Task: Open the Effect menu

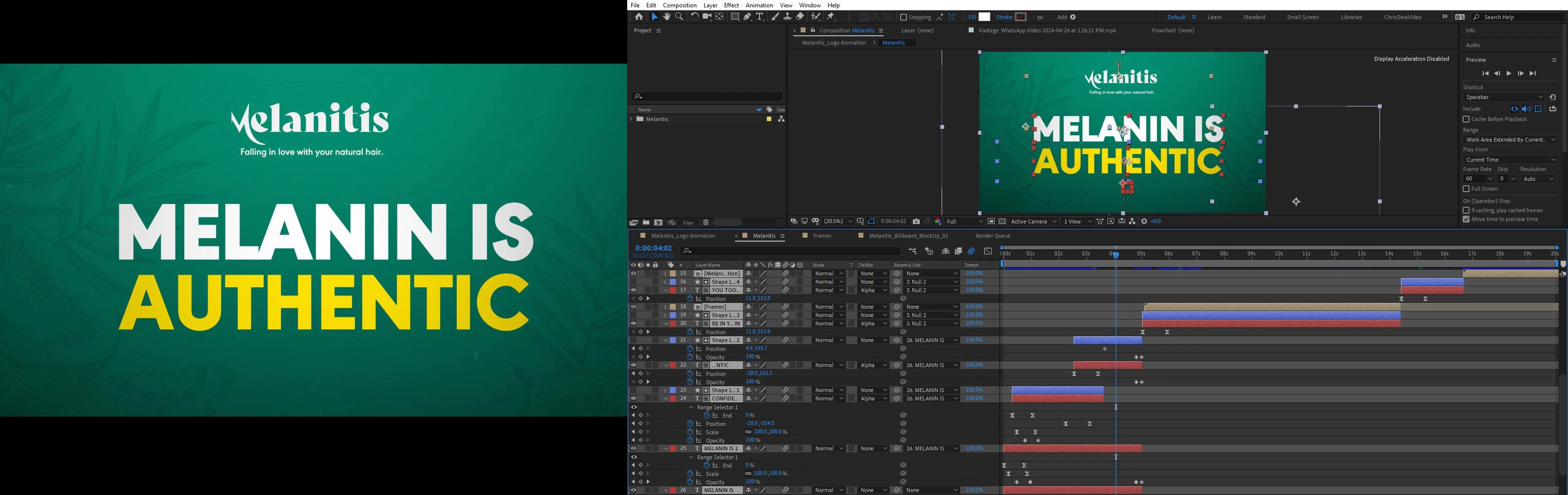Action: pyautogui.click(x=731, y=5)
